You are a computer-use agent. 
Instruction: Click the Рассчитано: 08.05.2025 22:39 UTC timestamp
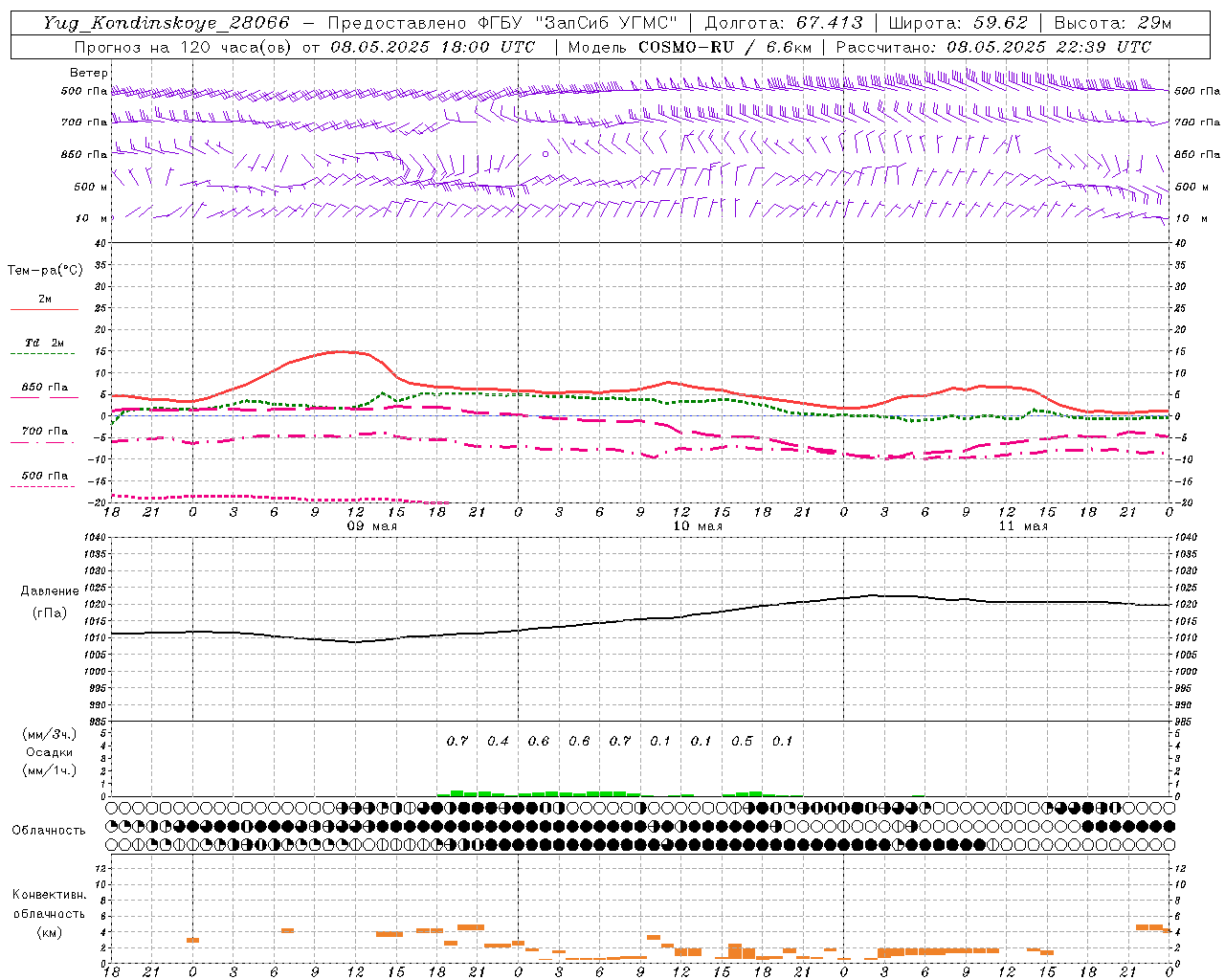coord(993,47)
